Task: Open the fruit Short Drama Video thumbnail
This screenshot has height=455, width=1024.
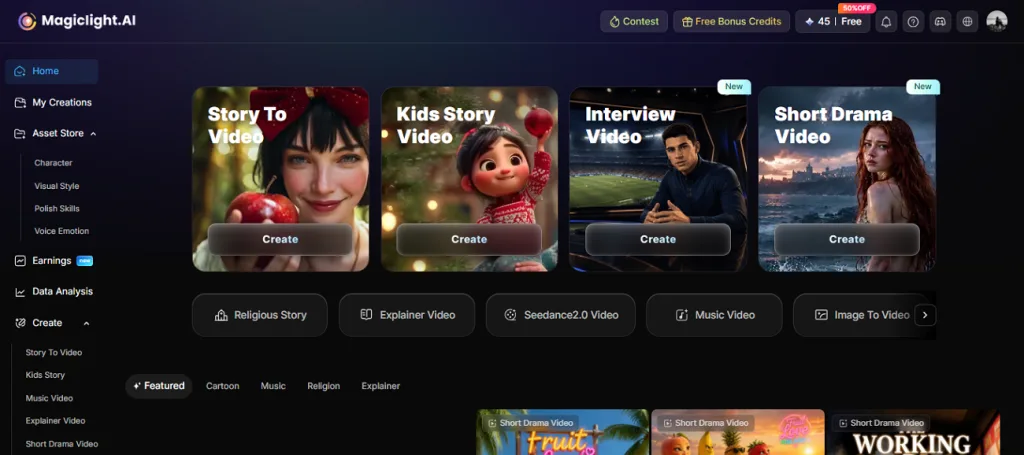Action: 562,432
